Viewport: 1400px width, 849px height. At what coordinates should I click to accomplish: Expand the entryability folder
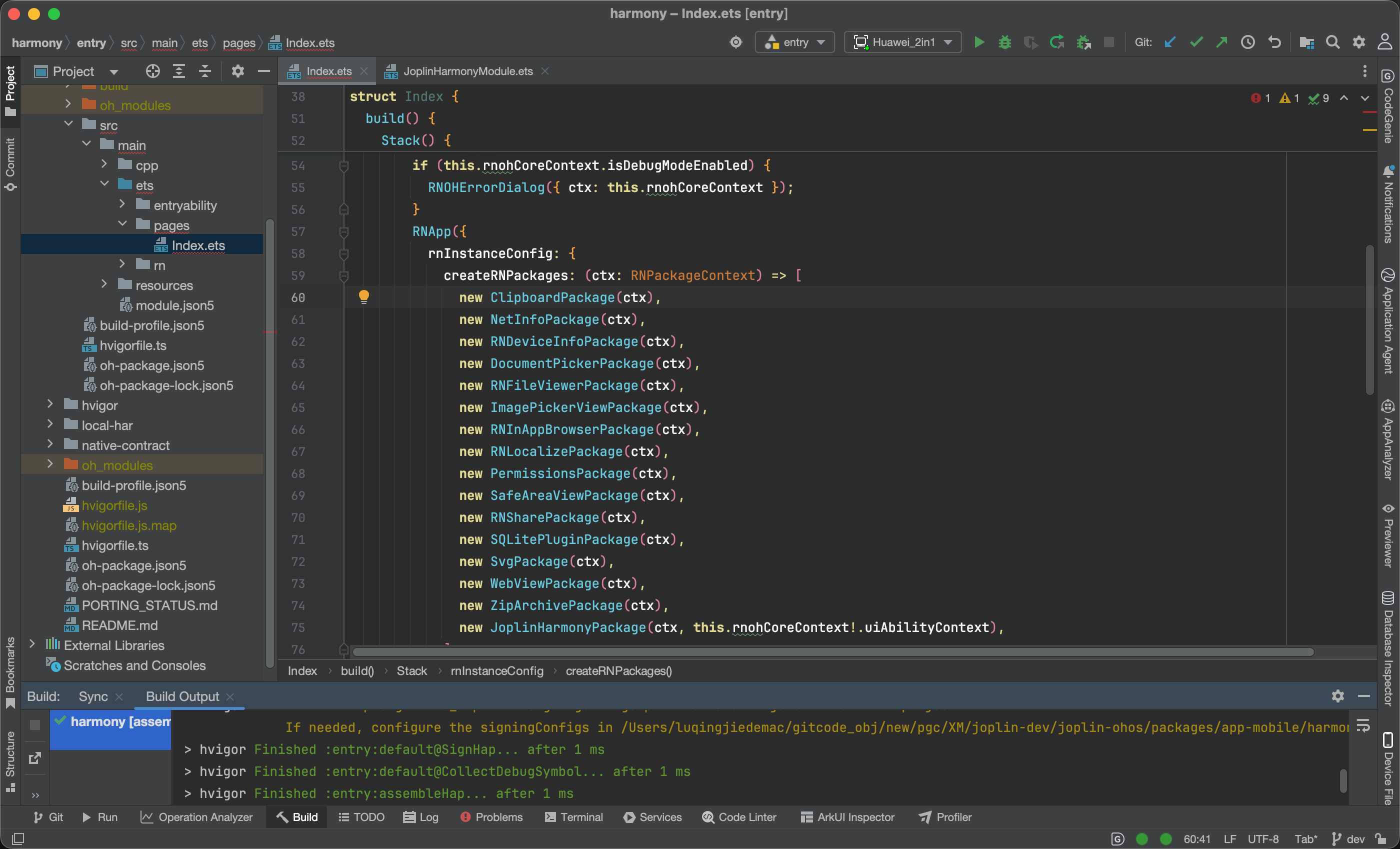tap(122, 204)
